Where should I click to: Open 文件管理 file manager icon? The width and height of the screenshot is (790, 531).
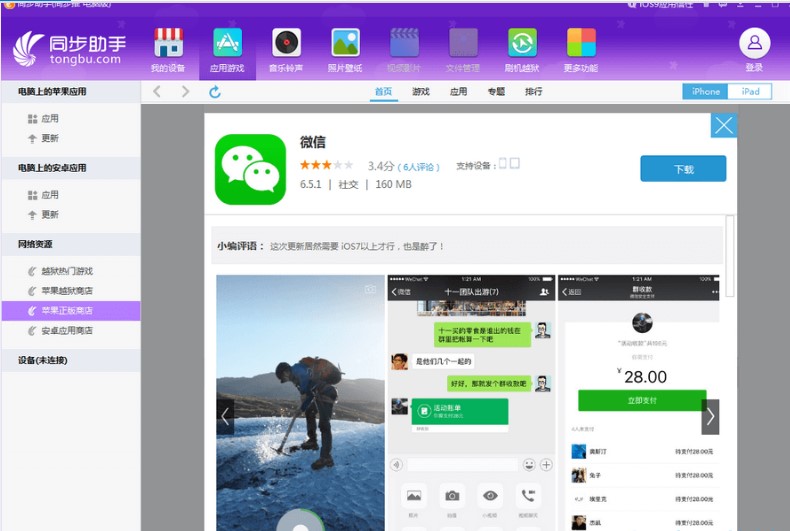(463, 50)
